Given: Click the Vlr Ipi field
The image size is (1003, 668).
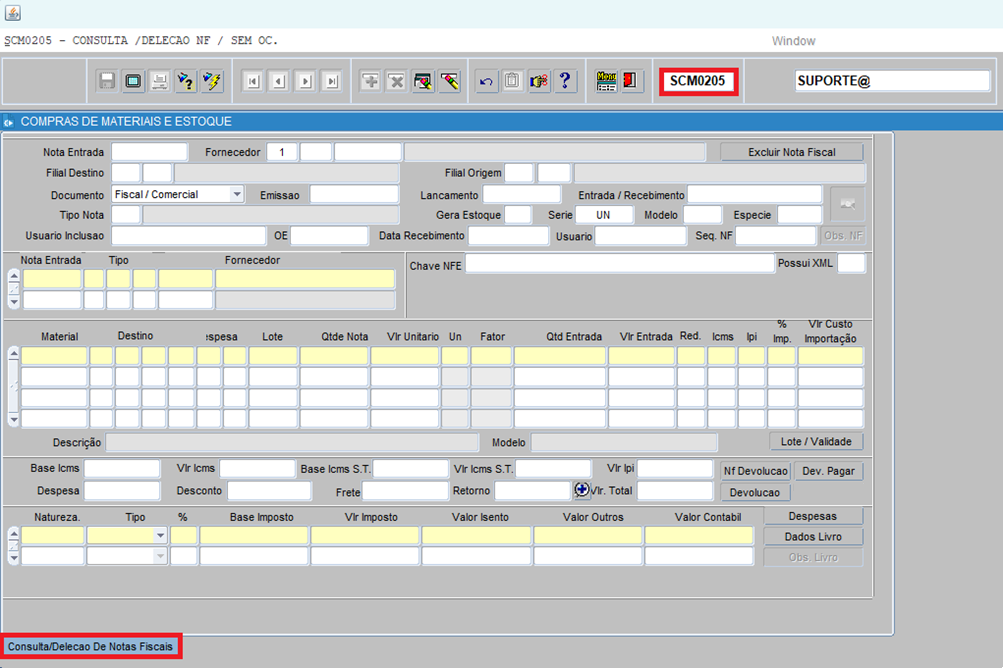Looking at the screenshot, I should pyautogui.click(x=675, y=469).
